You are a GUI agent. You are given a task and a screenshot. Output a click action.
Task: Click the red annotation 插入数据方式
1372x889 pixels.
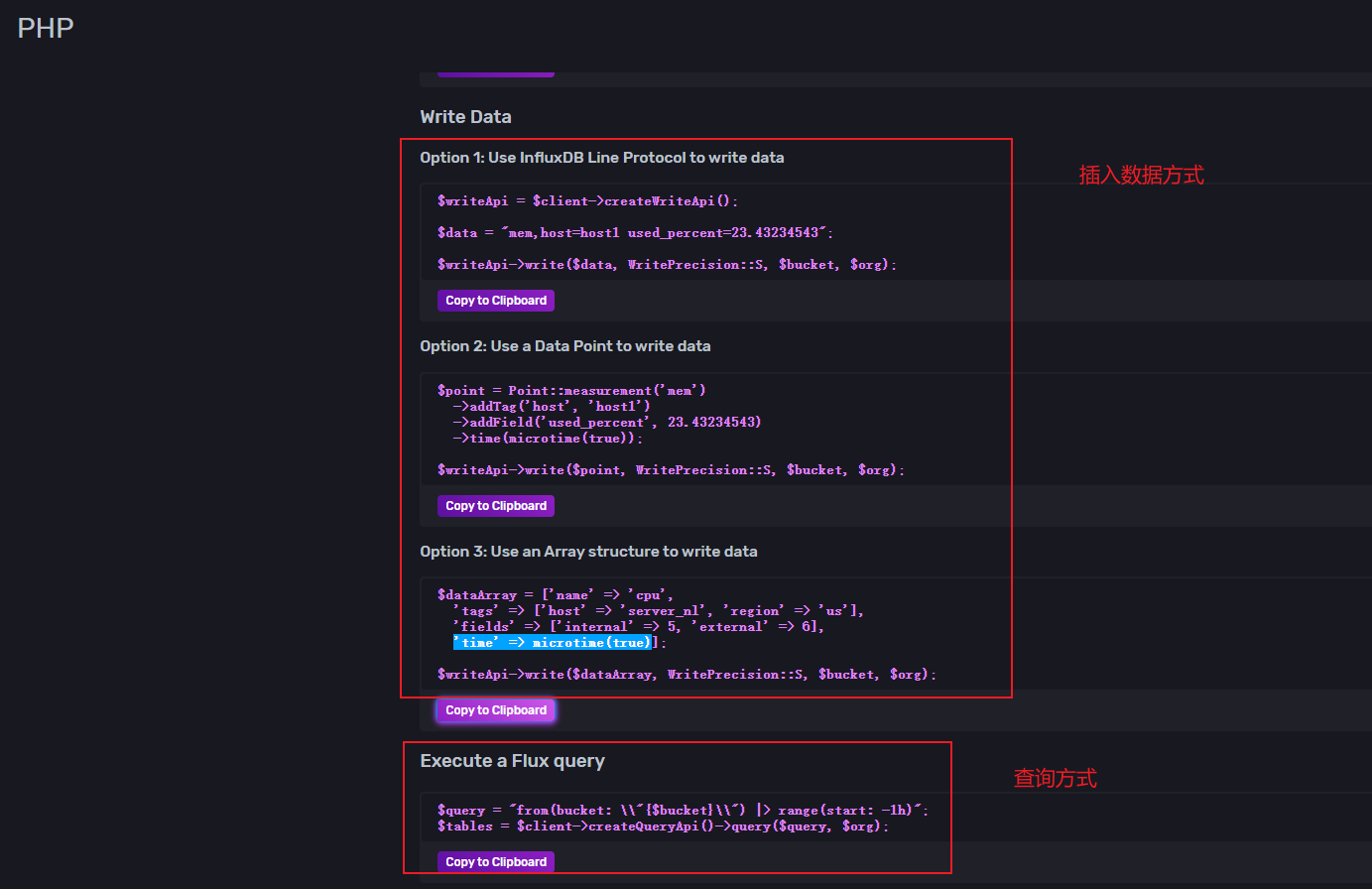pos(1141,175)
